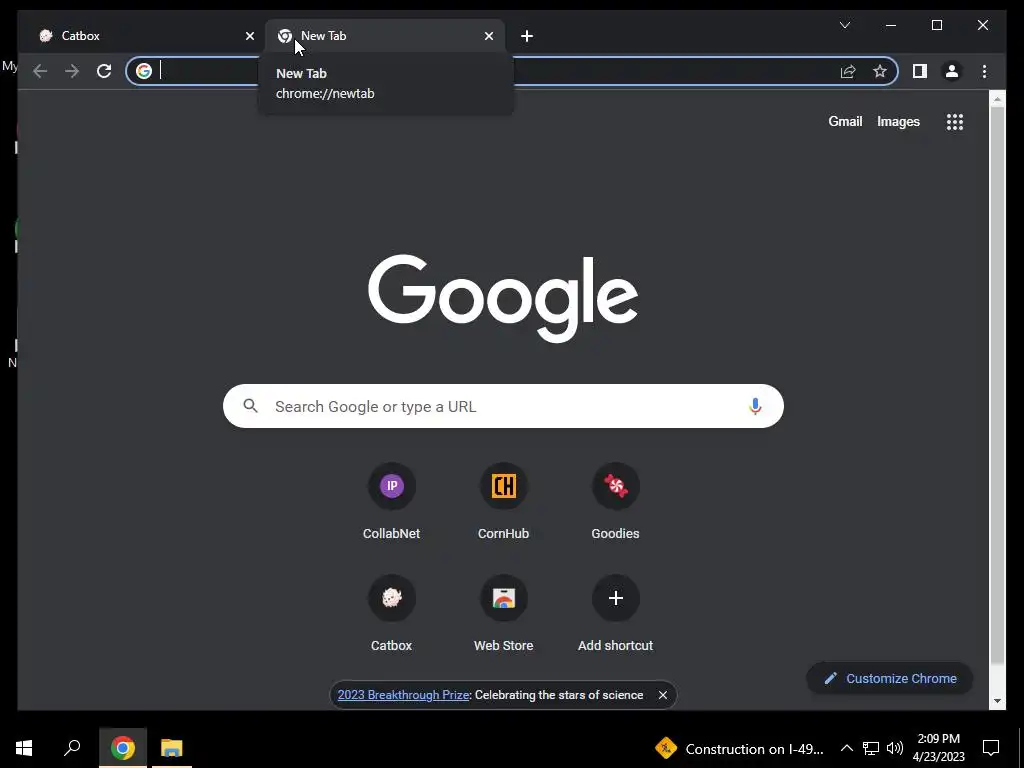
Task: Click the Google icon in address bar
Action: 144,71
